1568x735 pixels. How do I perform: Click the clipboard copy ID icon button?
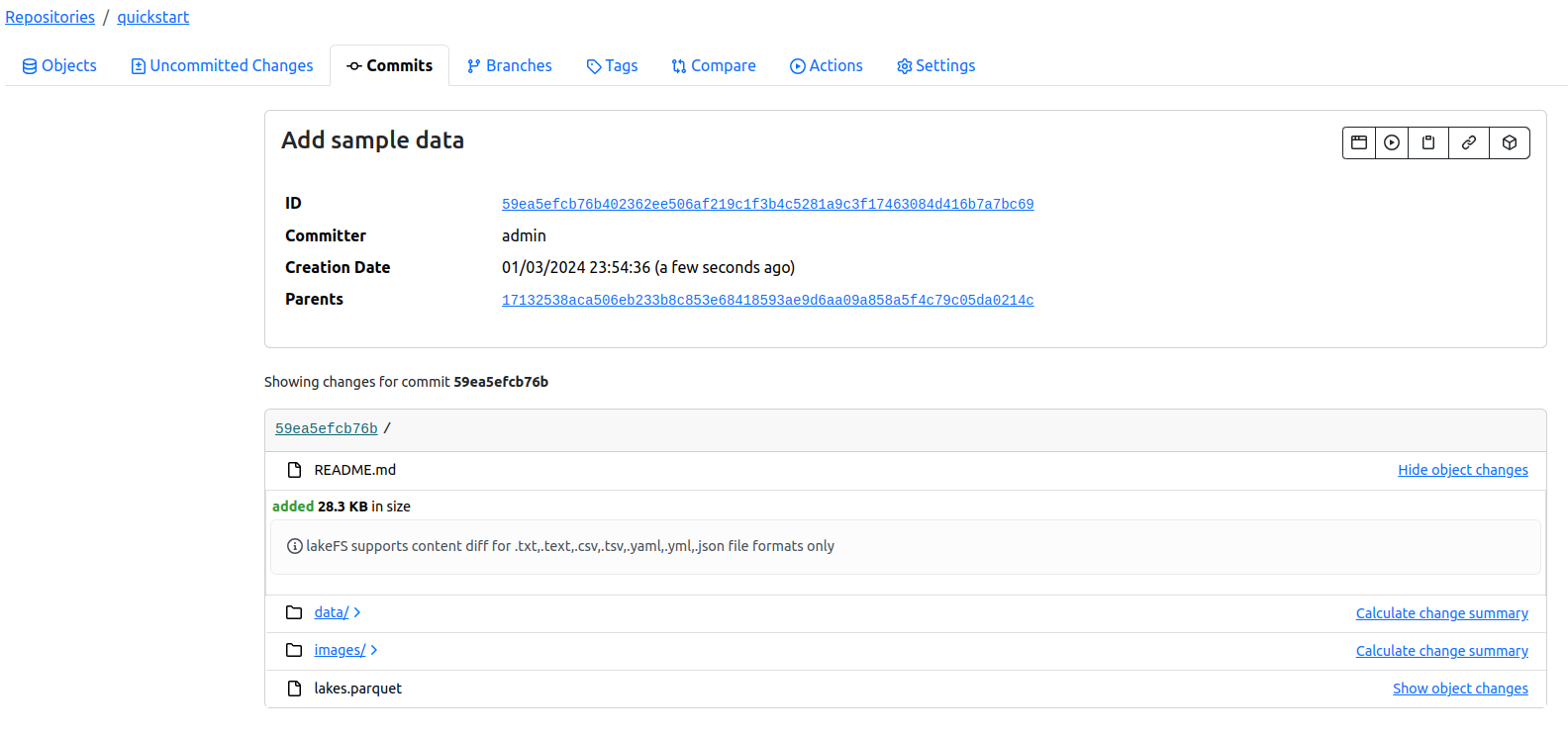1428,142
